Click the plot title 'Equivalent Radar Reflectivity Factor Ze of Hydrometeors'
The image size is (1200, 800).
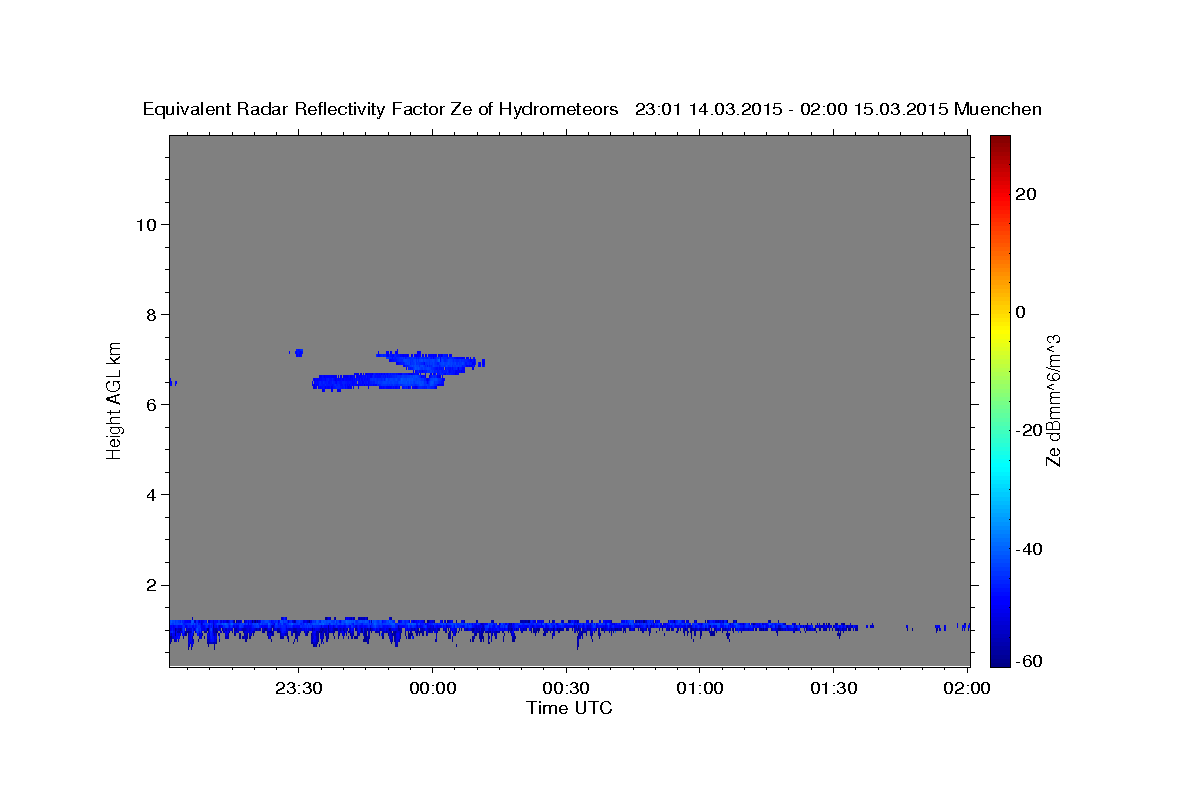[381, 110]
